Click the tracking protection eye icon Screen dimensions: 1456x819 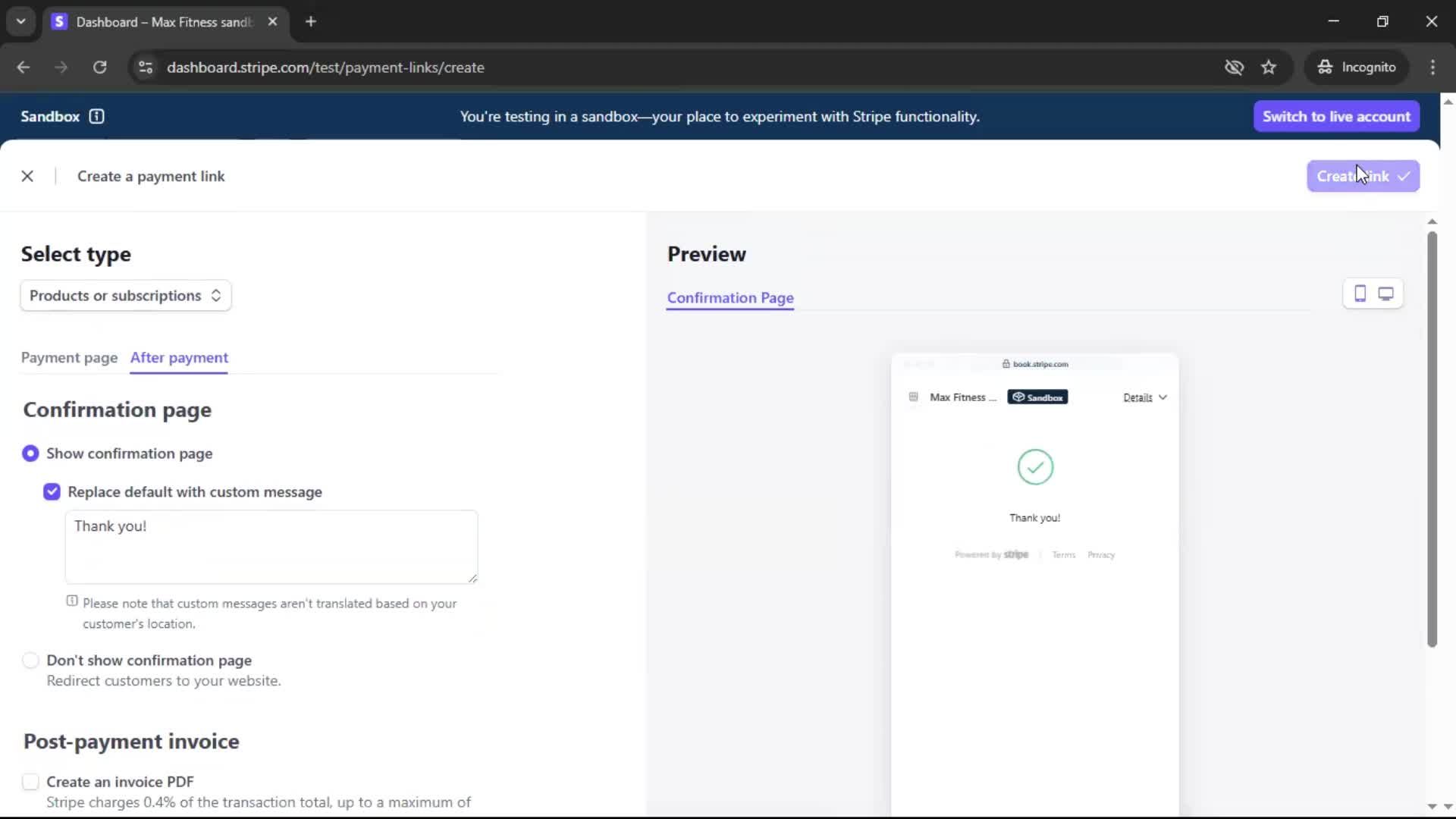1234,67
